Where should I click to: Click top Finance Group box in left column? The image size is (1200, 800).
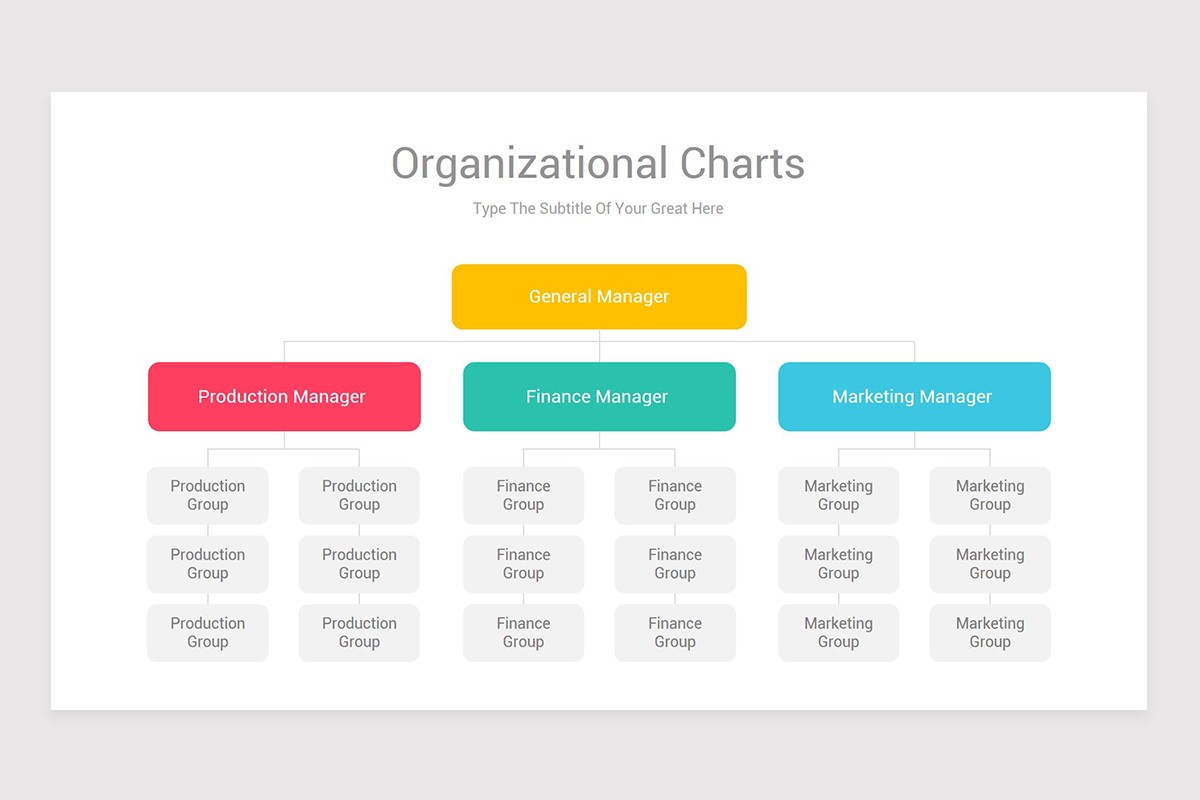(523, 495)
